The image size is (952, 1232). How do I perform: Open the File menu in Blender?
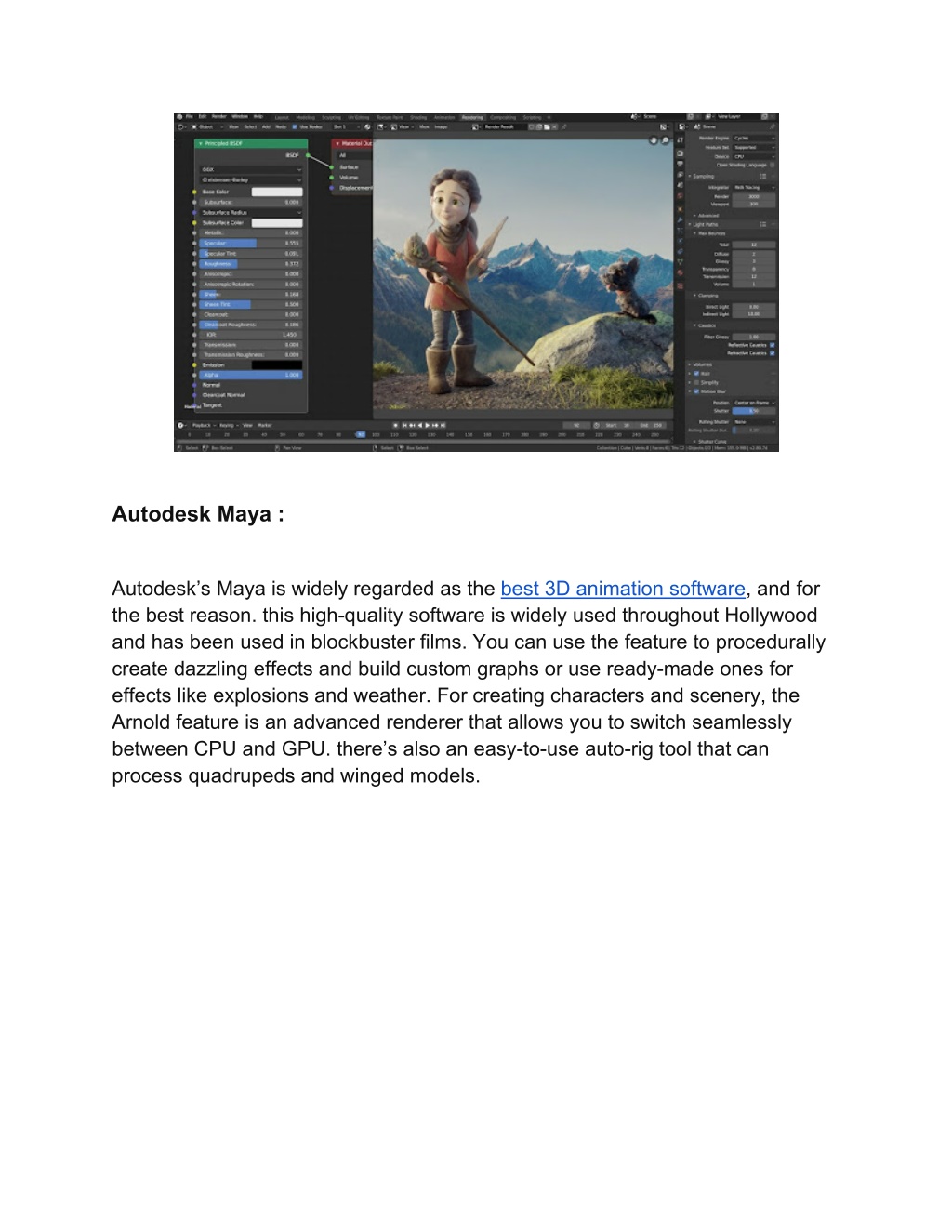(190, 117)
